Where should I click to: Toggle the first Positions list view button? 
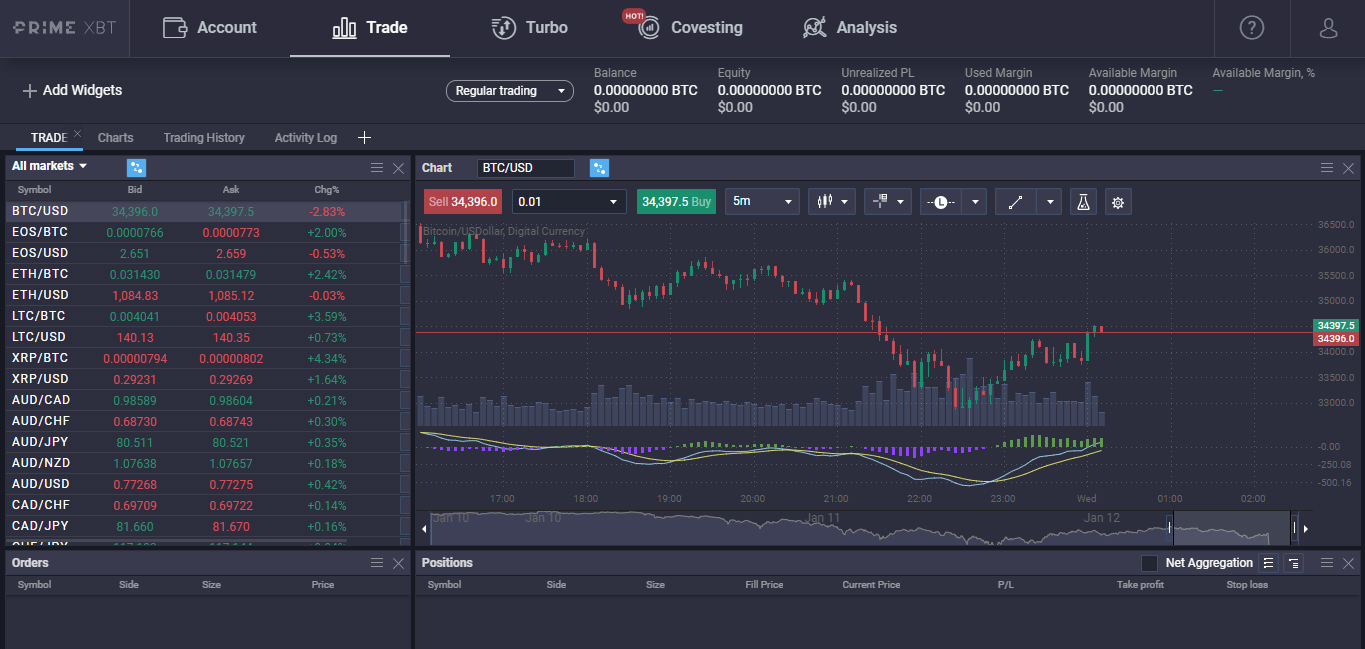click(x=1269, y=563)
